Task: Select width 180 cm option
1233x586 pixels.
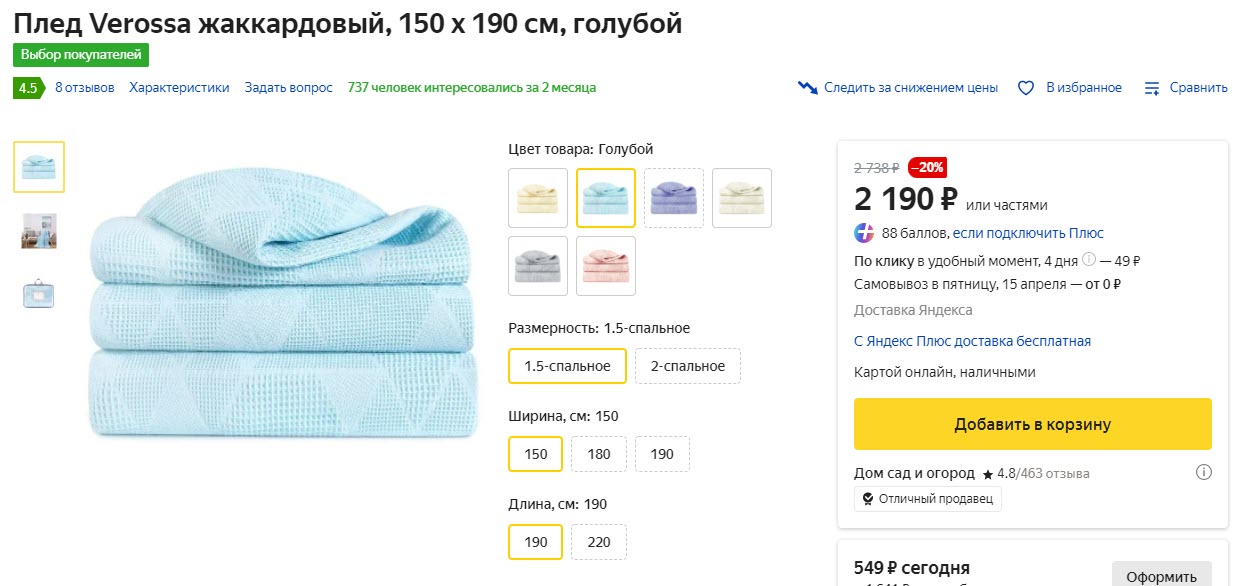Action: coord(598,454)
